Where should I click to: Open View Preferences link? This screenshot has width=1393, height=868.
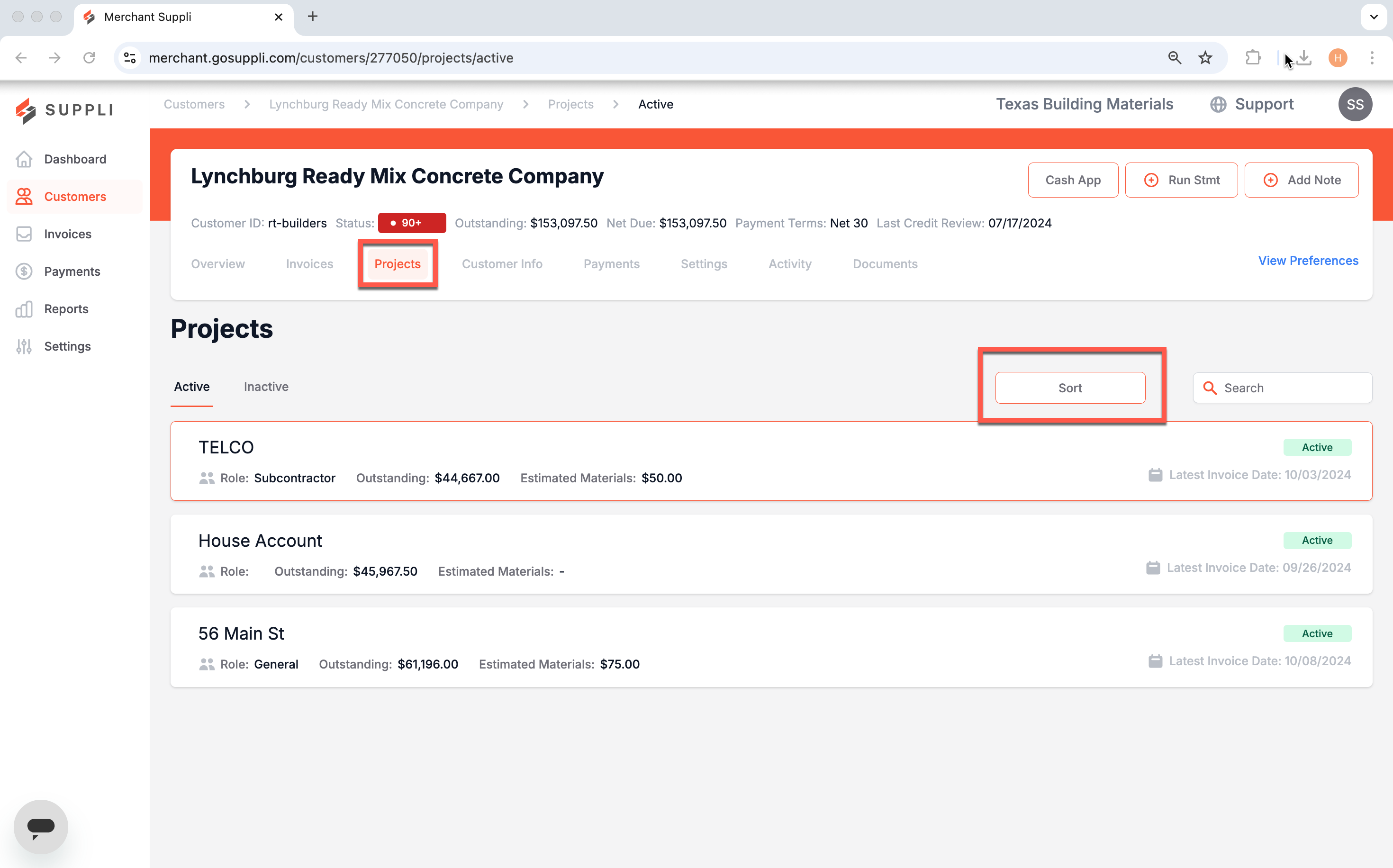1308,261
